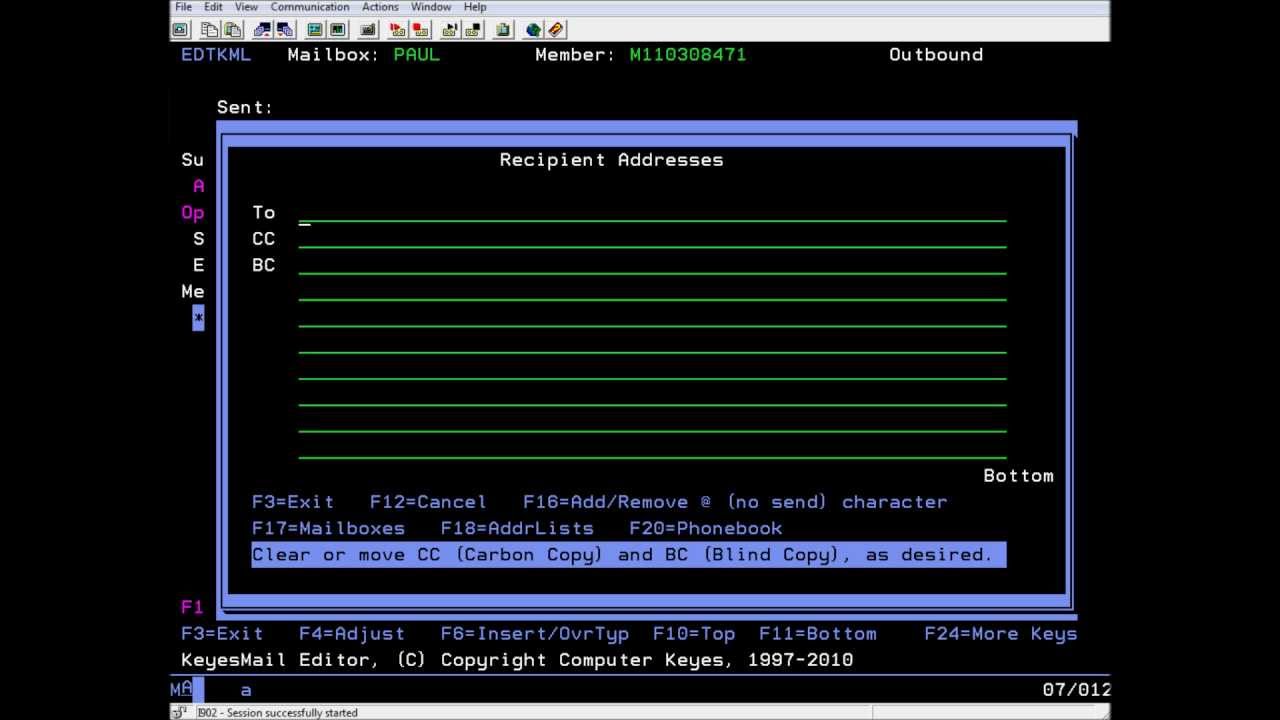The image size is (1280, 720).
Task: Click F12=Cancel in the popup
Action: 428,502
